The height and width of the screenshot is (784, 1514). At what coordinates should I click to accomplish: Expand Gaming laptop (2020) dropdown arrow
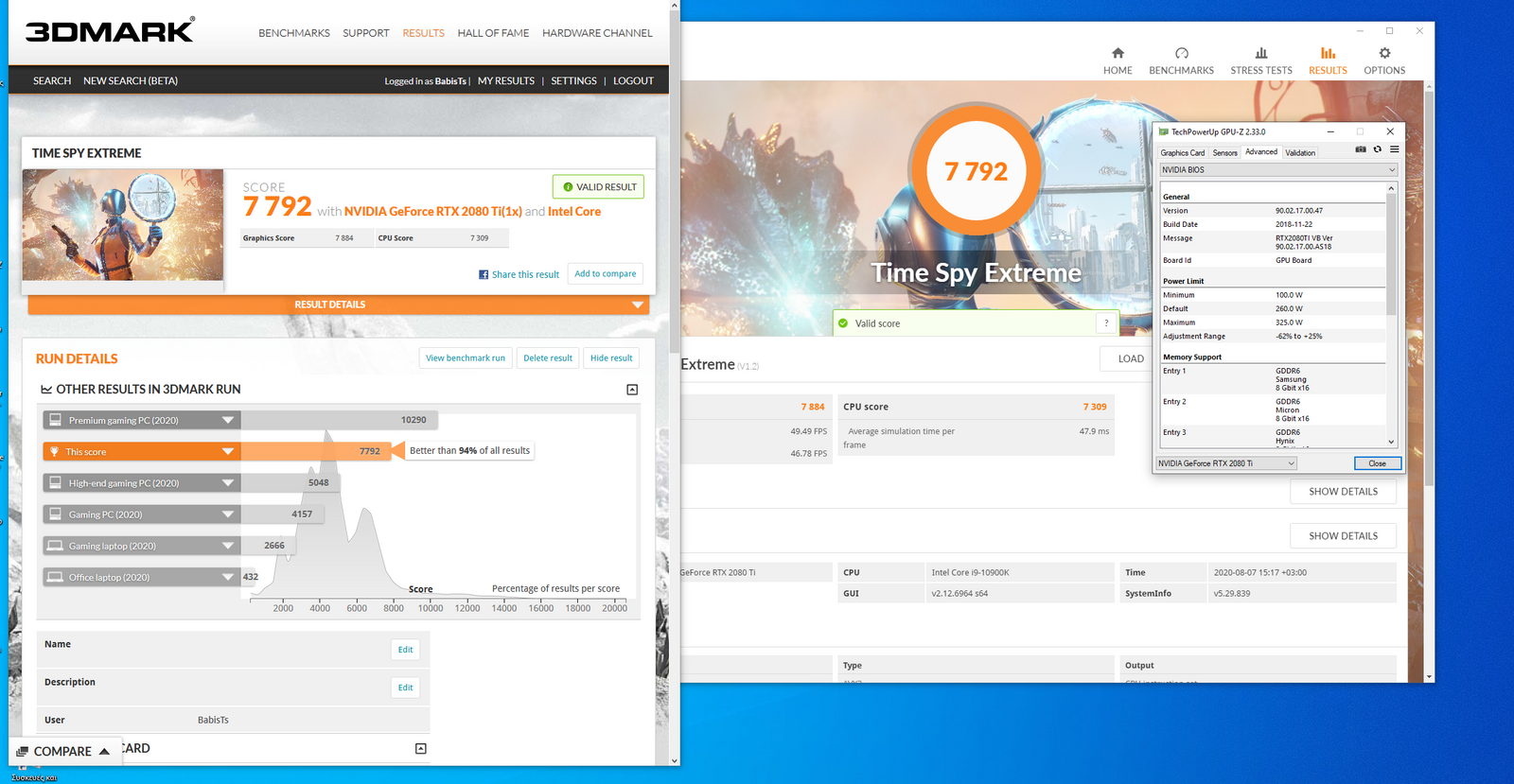tap(228, 546)
